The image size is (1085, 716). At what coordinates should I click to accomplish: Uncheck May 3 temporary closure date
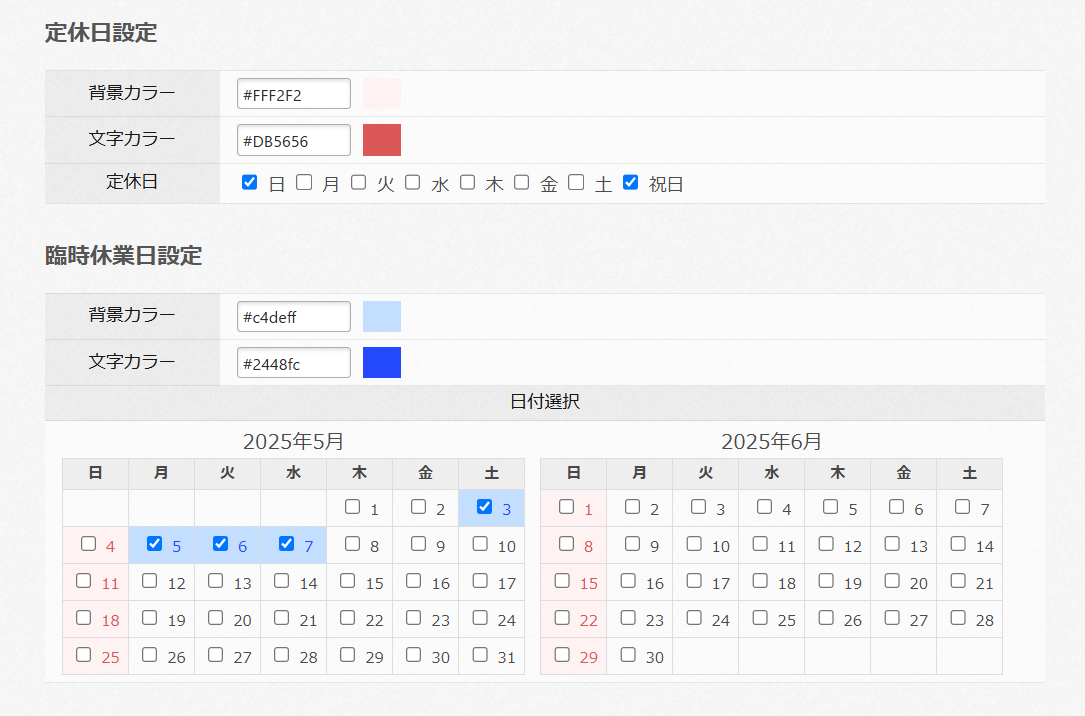coord(484,507)
